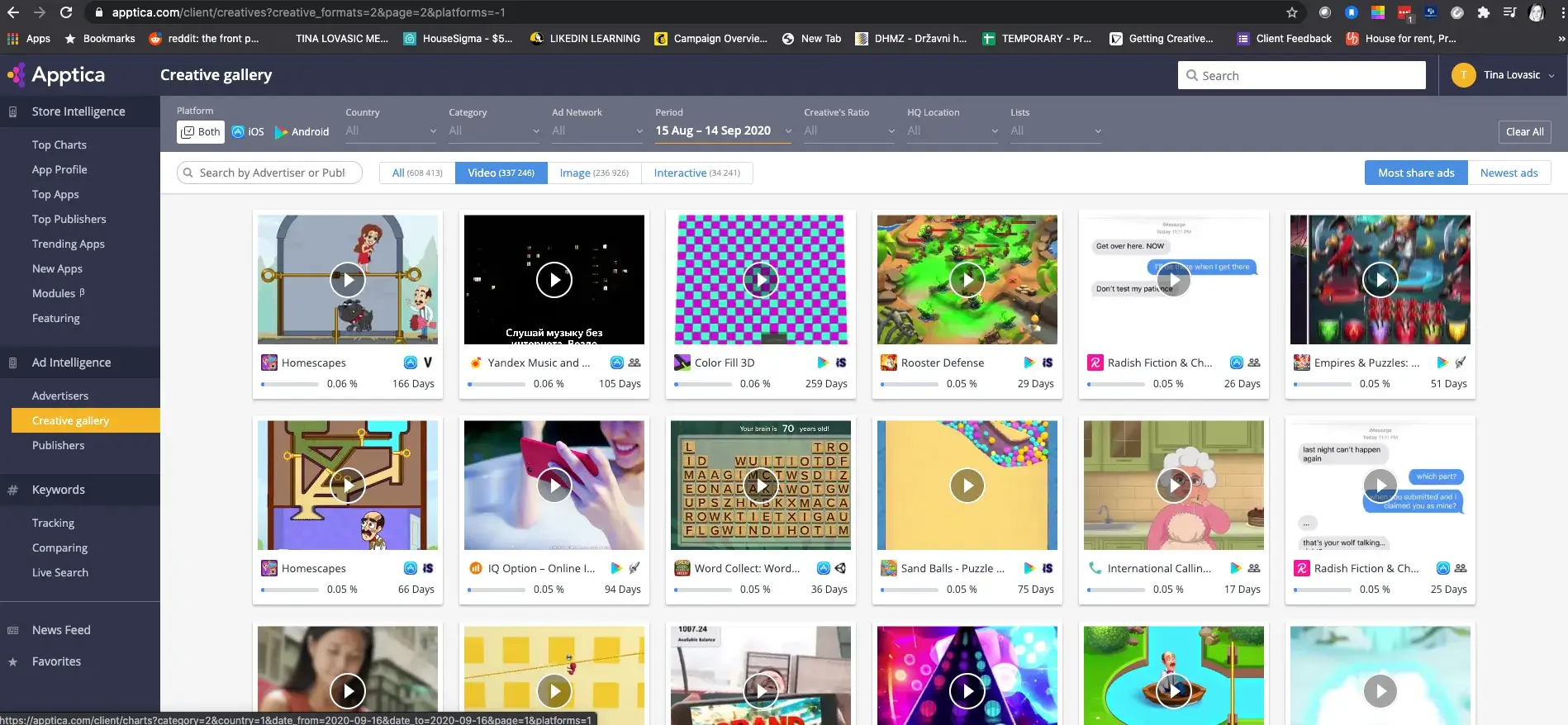Switch platform filter to Android

pos(302,132)
